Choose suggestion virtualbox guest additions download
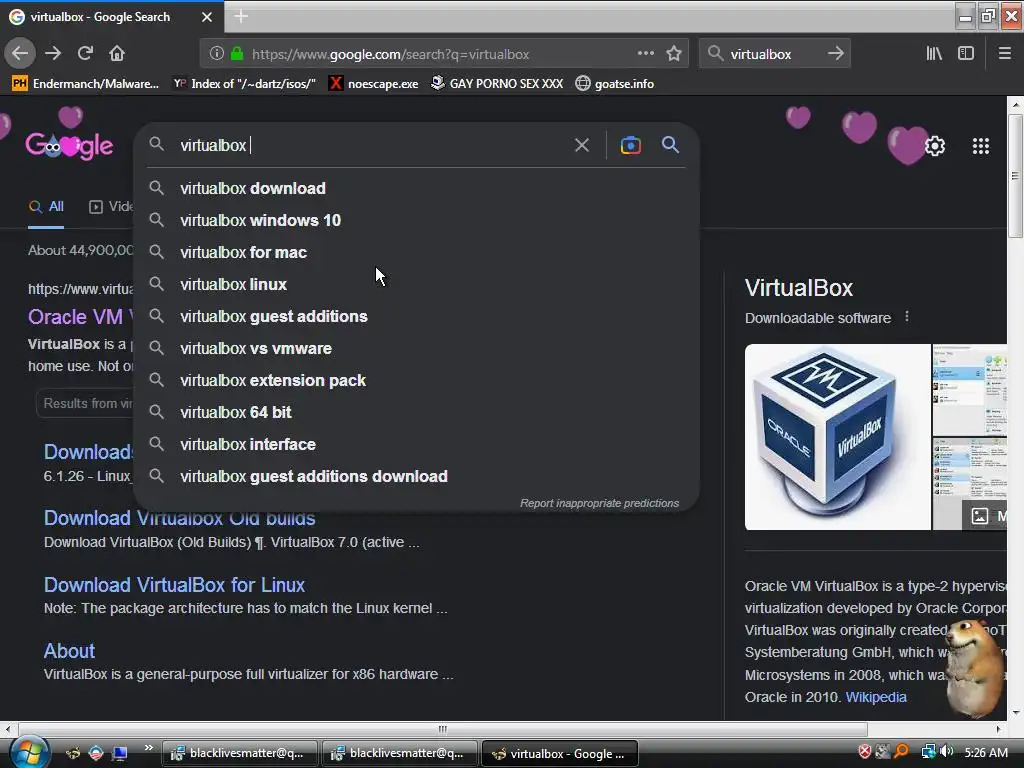This screenshot has height=768, width=1024. (417, 476)
